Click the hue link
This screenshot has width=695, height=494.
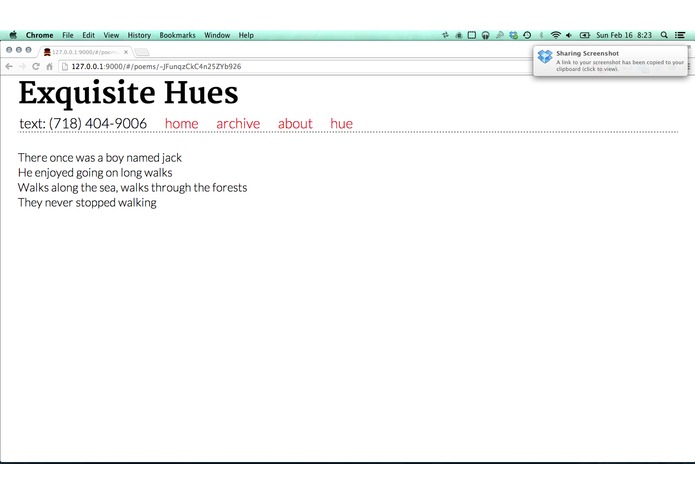341,124
